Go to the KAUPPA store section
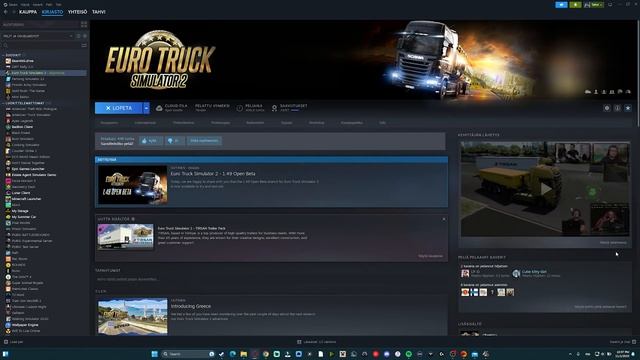This screenshot has height=360, width=640. (28, 12)
